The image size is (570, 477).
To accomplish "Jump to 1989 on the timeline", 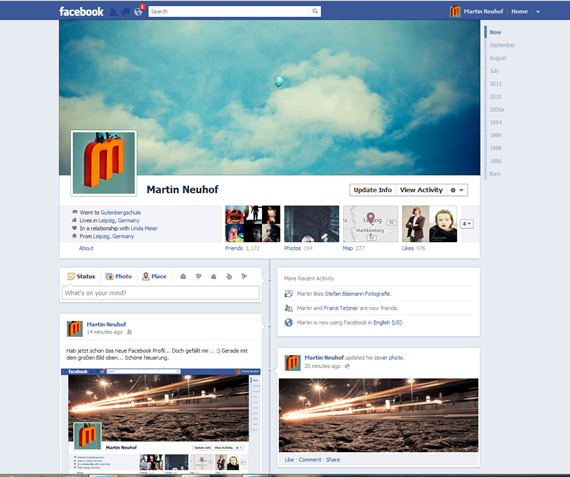I will (495, 135).
